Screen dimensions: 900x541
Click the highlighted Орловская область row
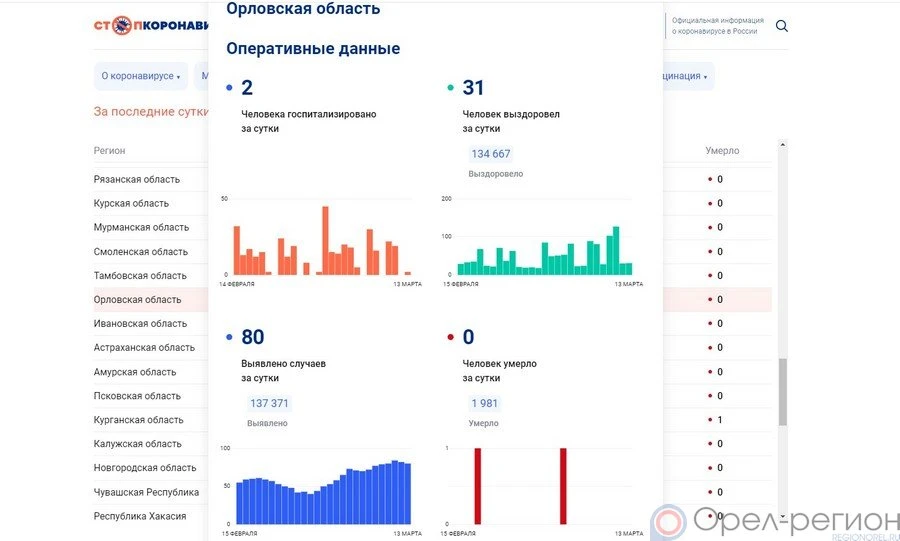click(x=137, y=300)
